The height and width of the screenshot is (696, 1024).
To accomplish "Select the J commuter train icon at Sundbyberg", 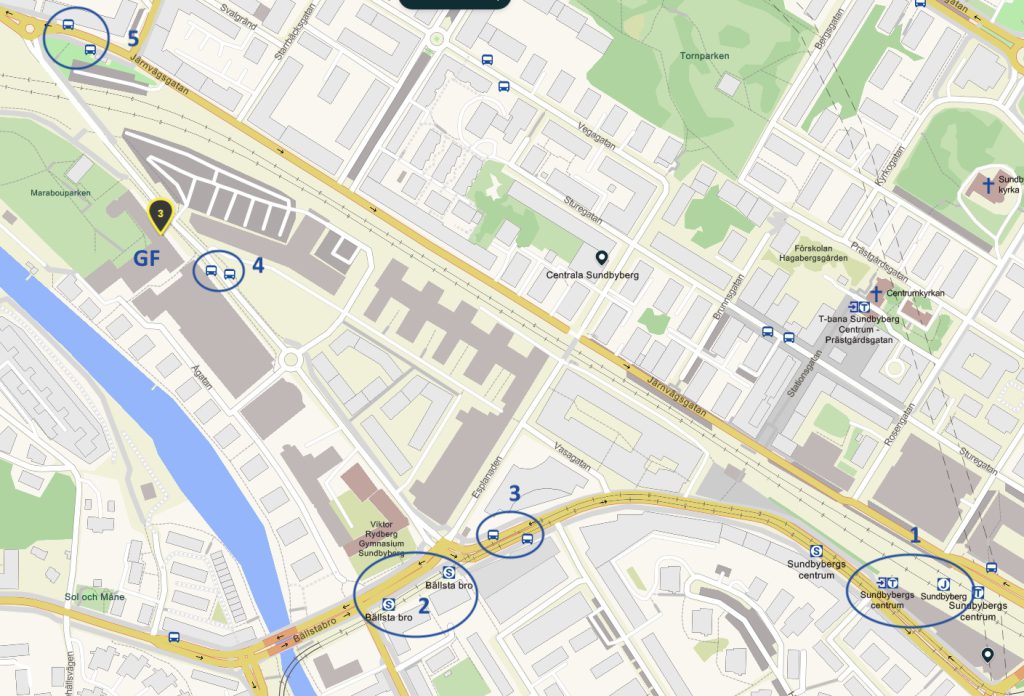I will 943,584.
